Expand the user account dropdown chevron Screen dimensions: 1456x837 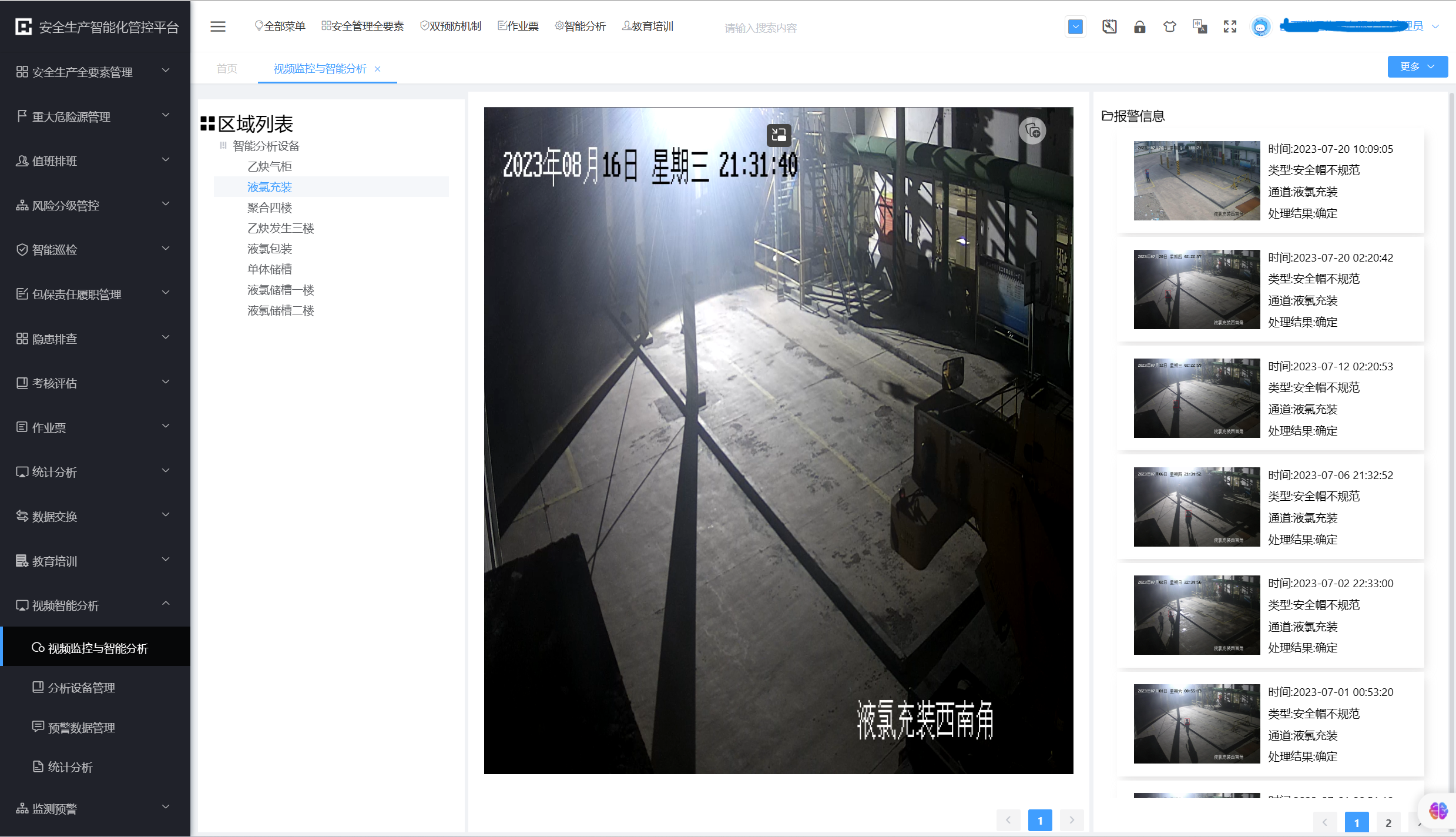[x=1436, y=26]
